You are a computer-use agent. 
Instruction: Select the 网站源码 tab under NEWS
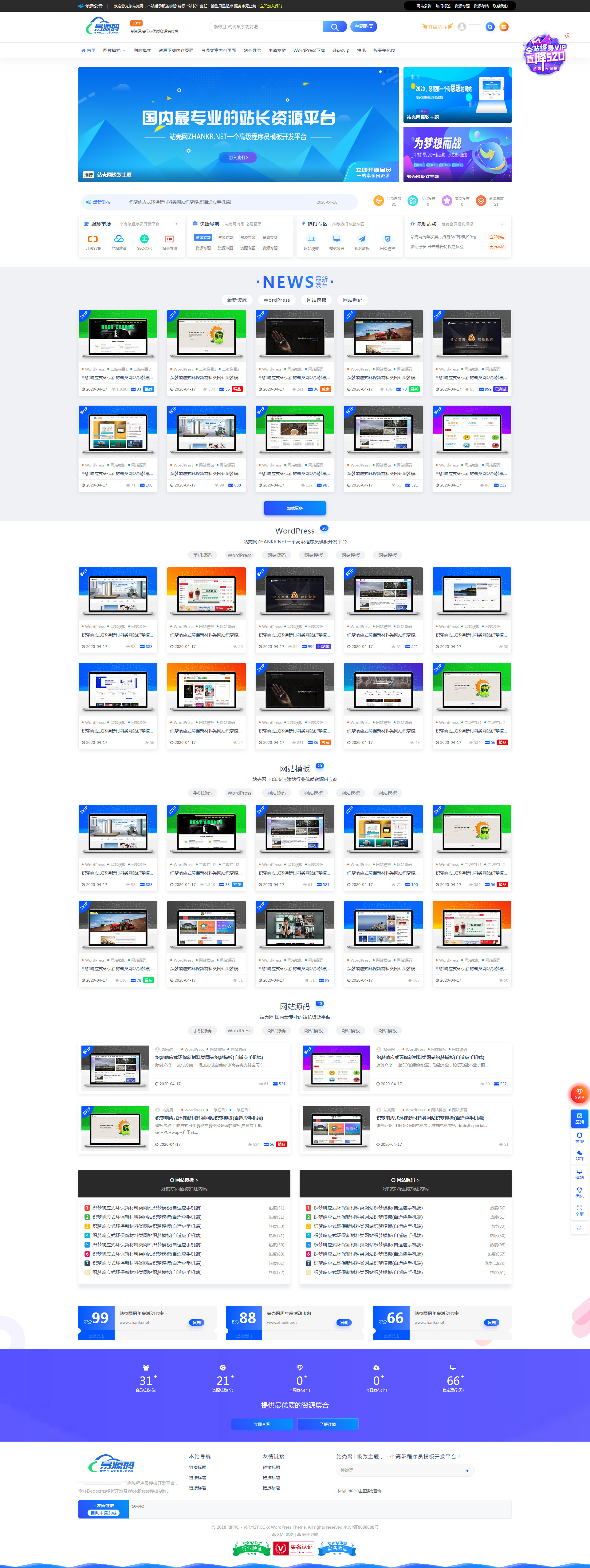(x=352, y=300)
